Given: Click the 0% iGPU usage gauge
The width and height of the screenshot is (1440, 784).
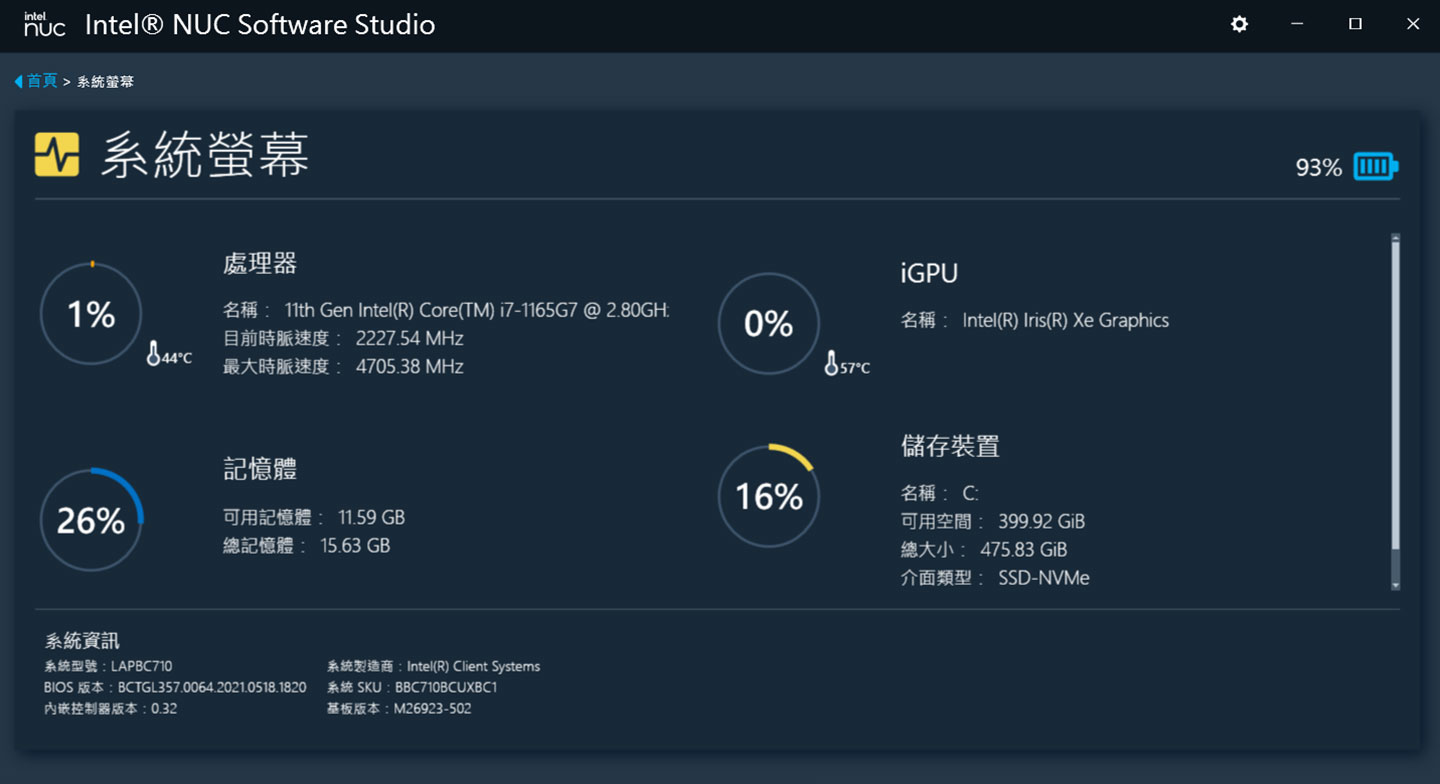Looking at the screenshot, I should point(769,324).
